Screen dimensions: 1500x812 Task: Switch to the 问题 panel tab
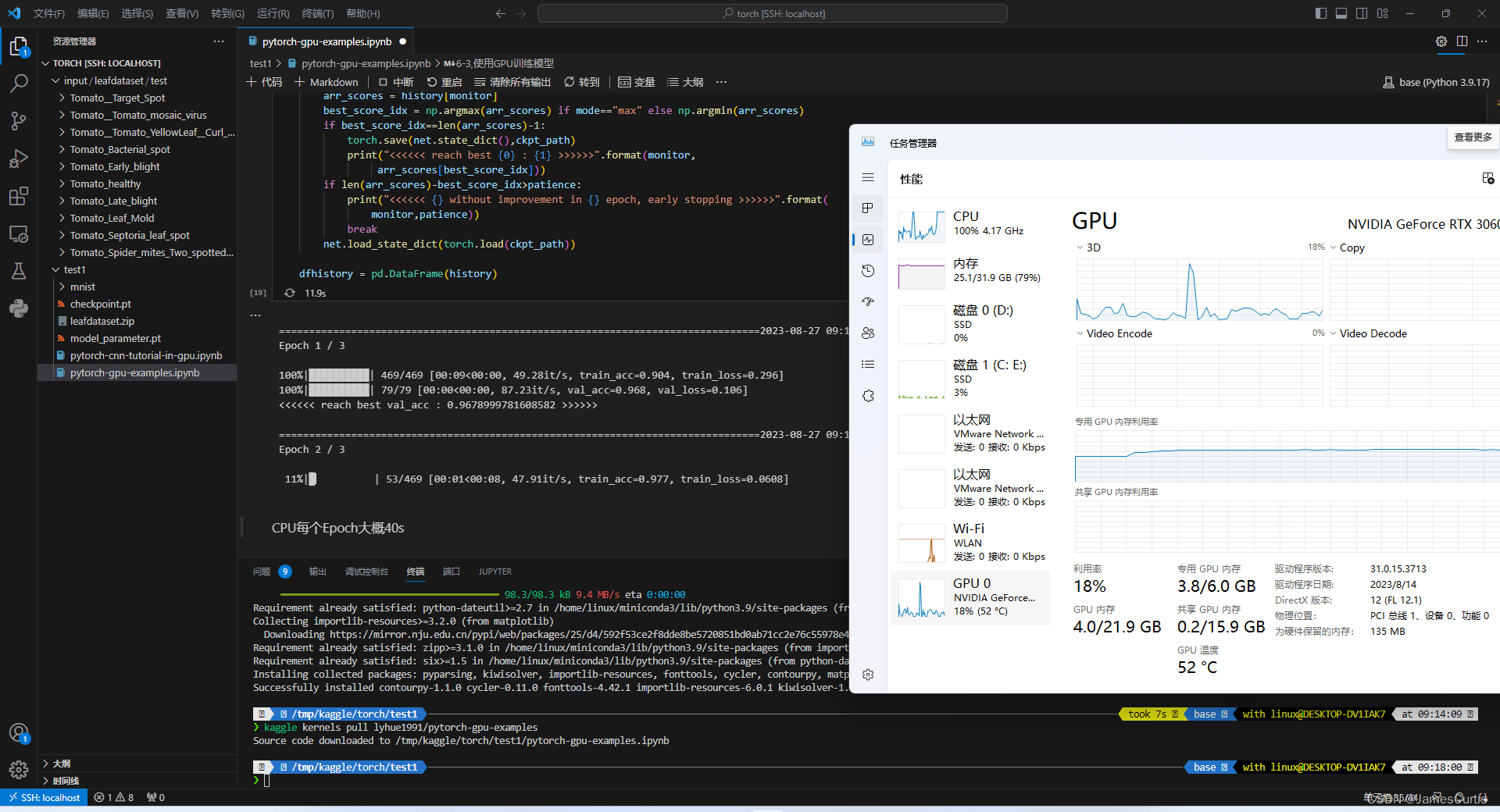coord(262,572)
